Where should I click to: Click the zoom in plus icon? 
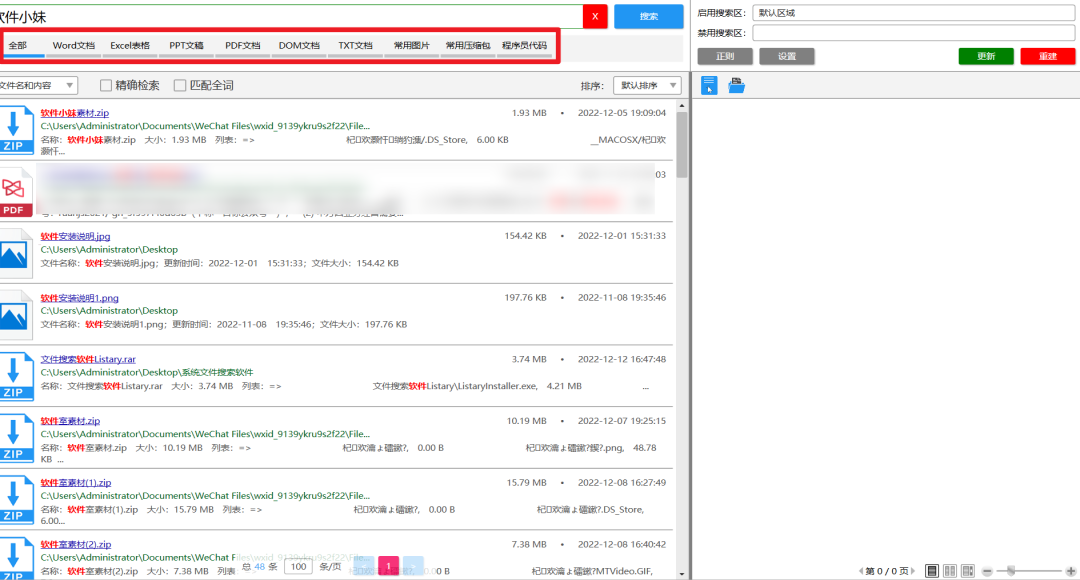pos(1071,571)
